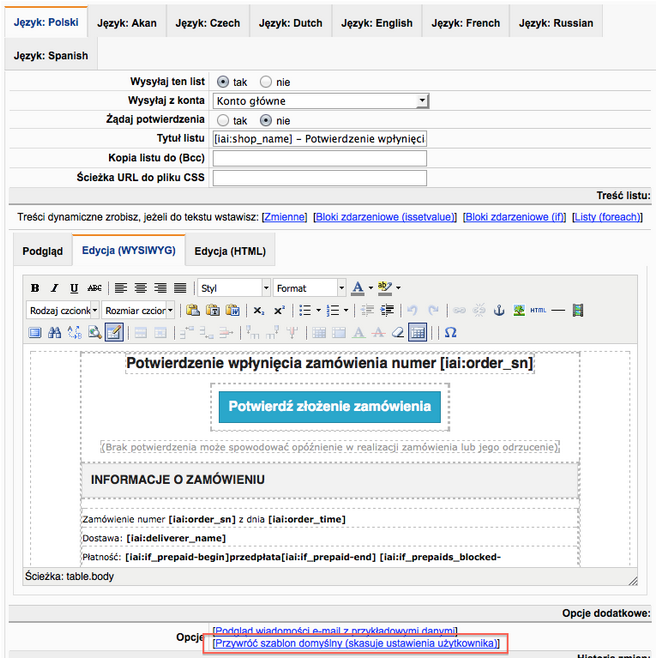
Task: Open Find (binoculars) tool
Action: (54, 333)
